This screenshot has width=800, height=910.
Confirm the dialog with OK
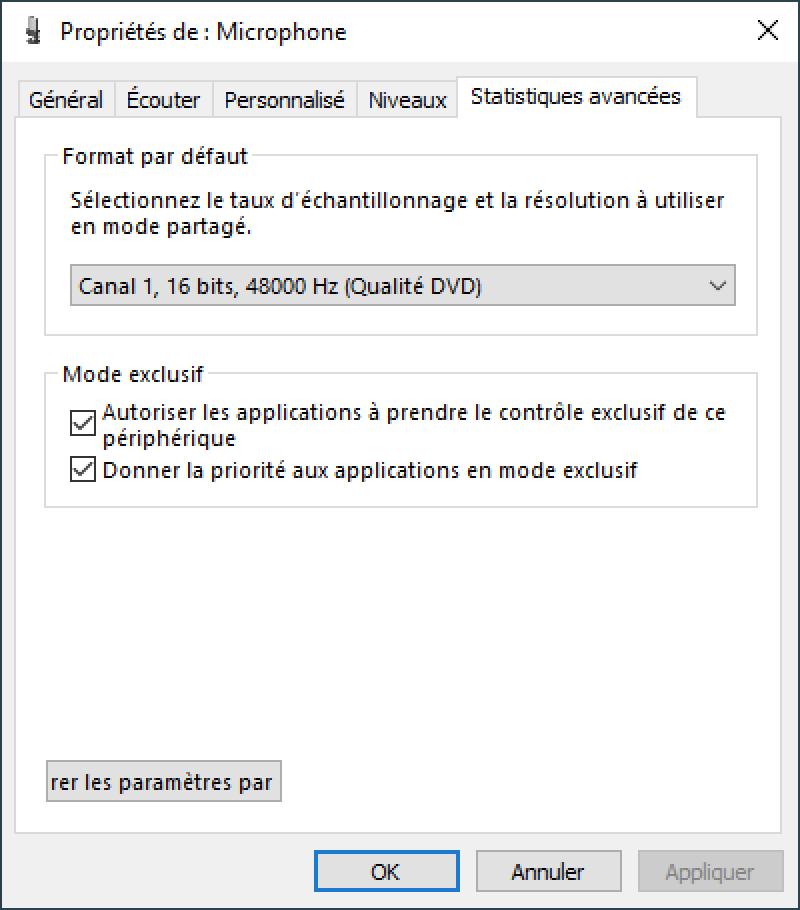click(x=387, y=871)
